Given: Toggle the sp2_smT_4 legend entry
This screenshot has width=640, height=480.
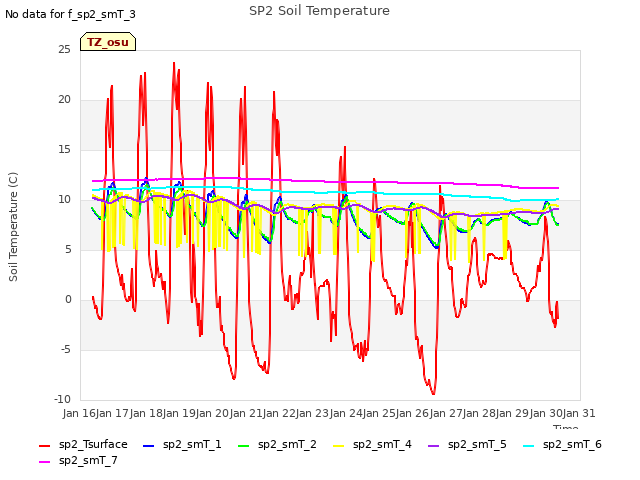Looking at the screenshot, I should point(372,444).
